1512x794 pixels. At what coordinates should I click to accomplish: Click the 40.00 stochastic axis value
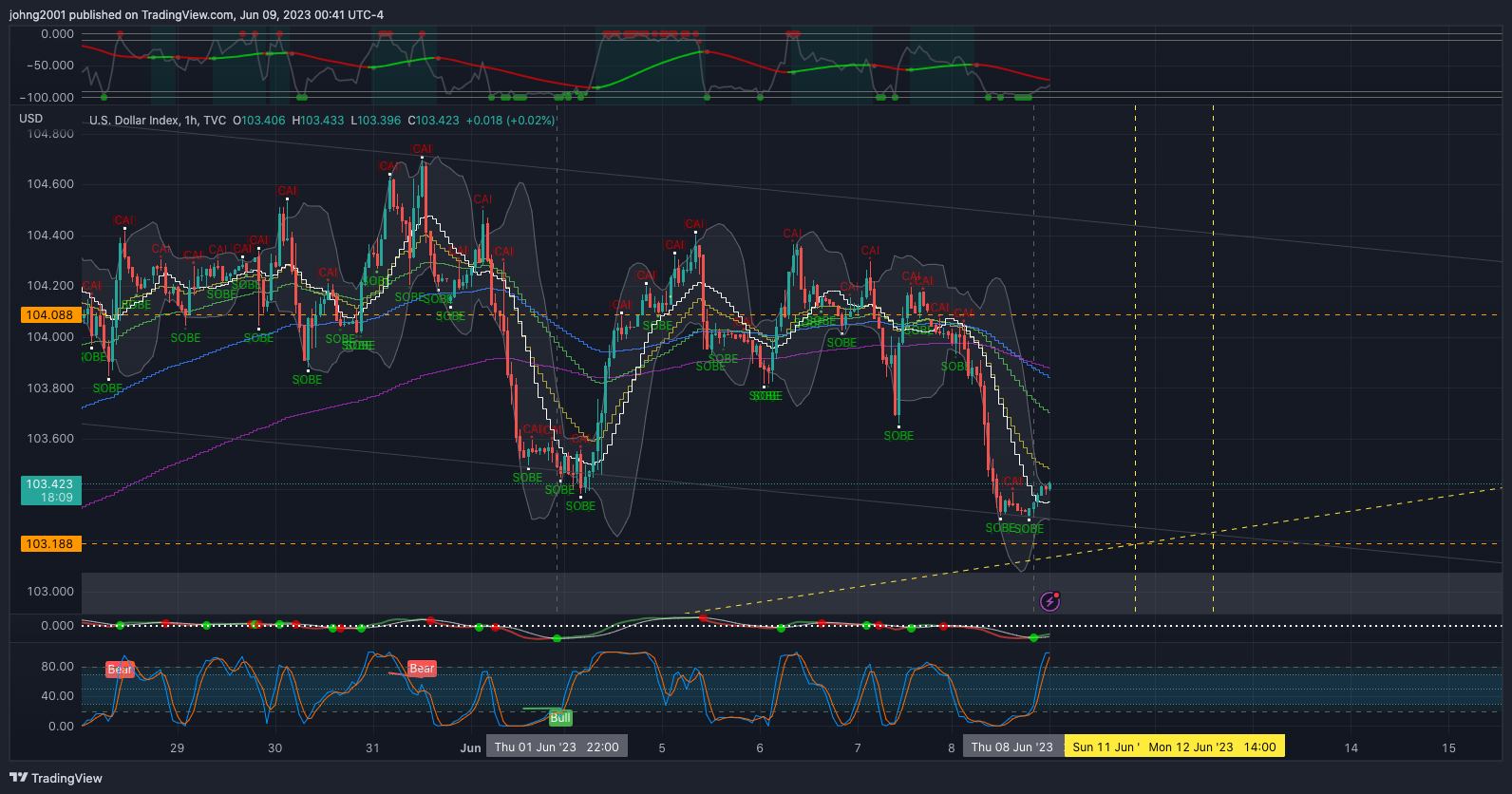pos(57,696)
